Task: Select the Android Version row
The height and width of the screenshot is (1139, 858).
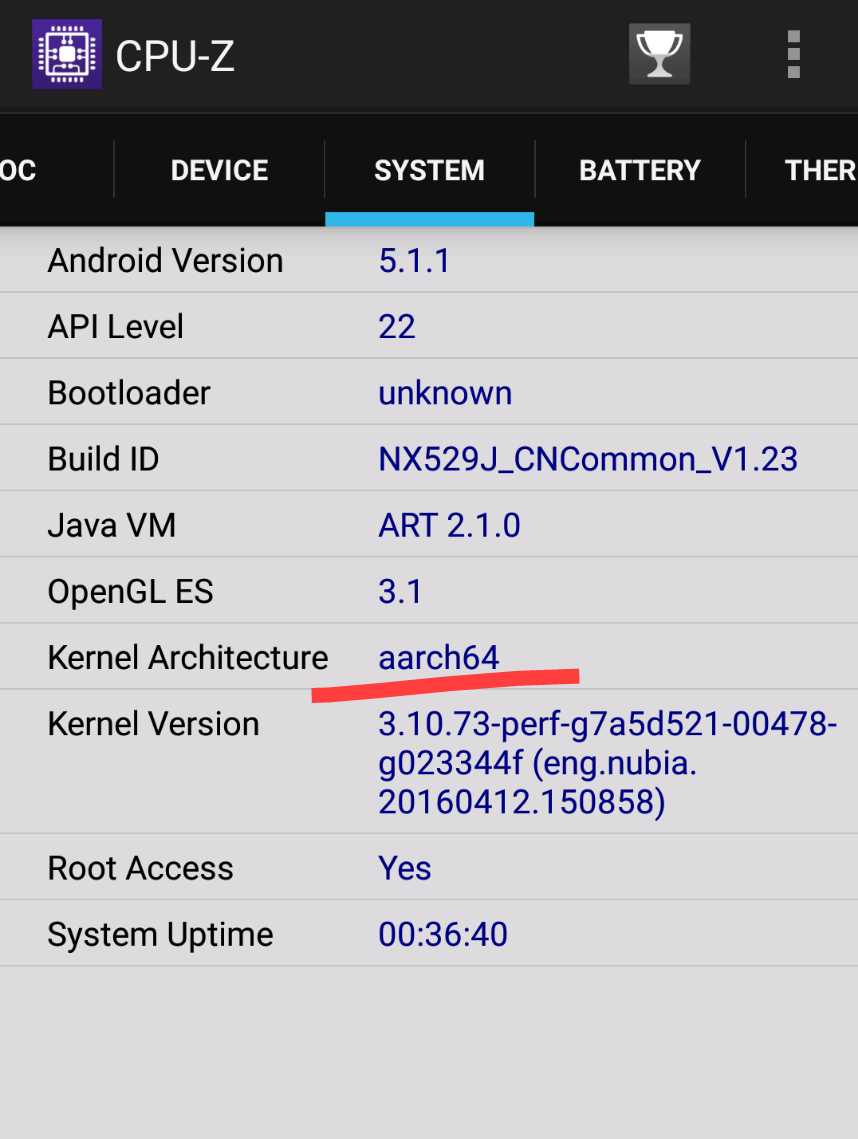Action: (x=429, y=260)
